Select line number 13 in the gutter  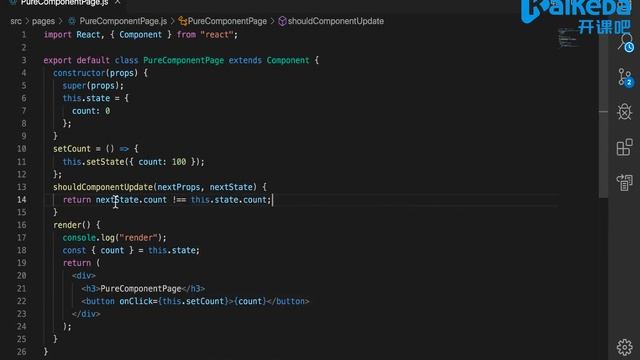pos(22,187)
